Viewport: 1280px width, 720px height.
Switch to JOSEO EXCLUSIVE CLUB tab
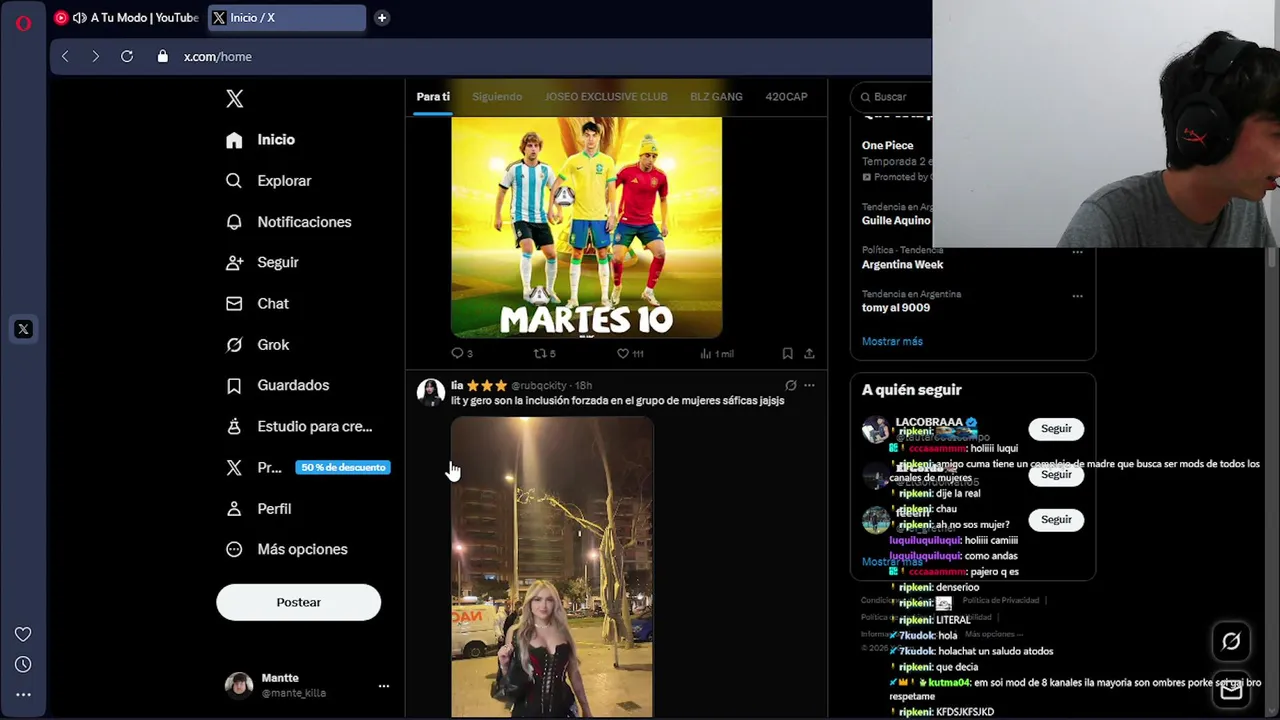pyautogui.click(x=606, y=97)
